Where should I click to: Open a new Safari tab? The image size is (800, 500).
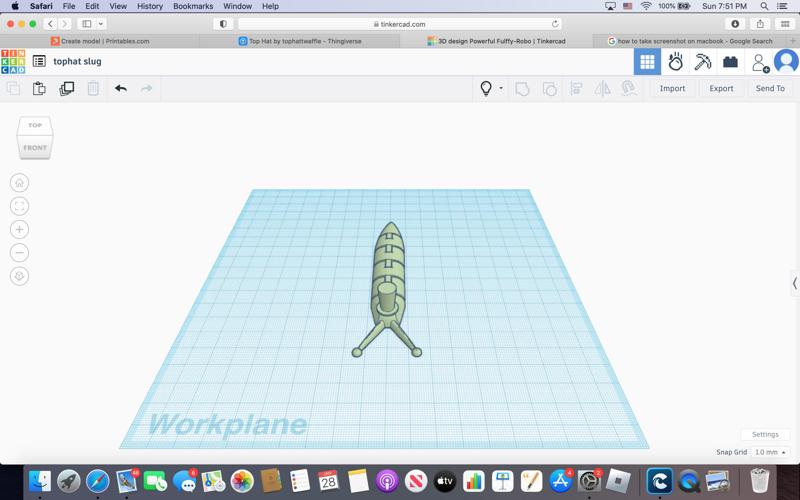click(x=793, y=41)
